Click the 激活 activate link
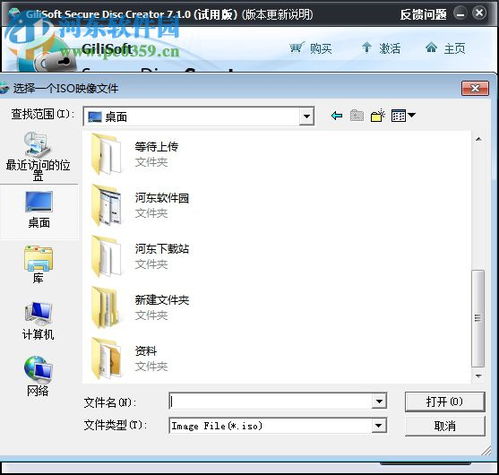 [381, 48]
